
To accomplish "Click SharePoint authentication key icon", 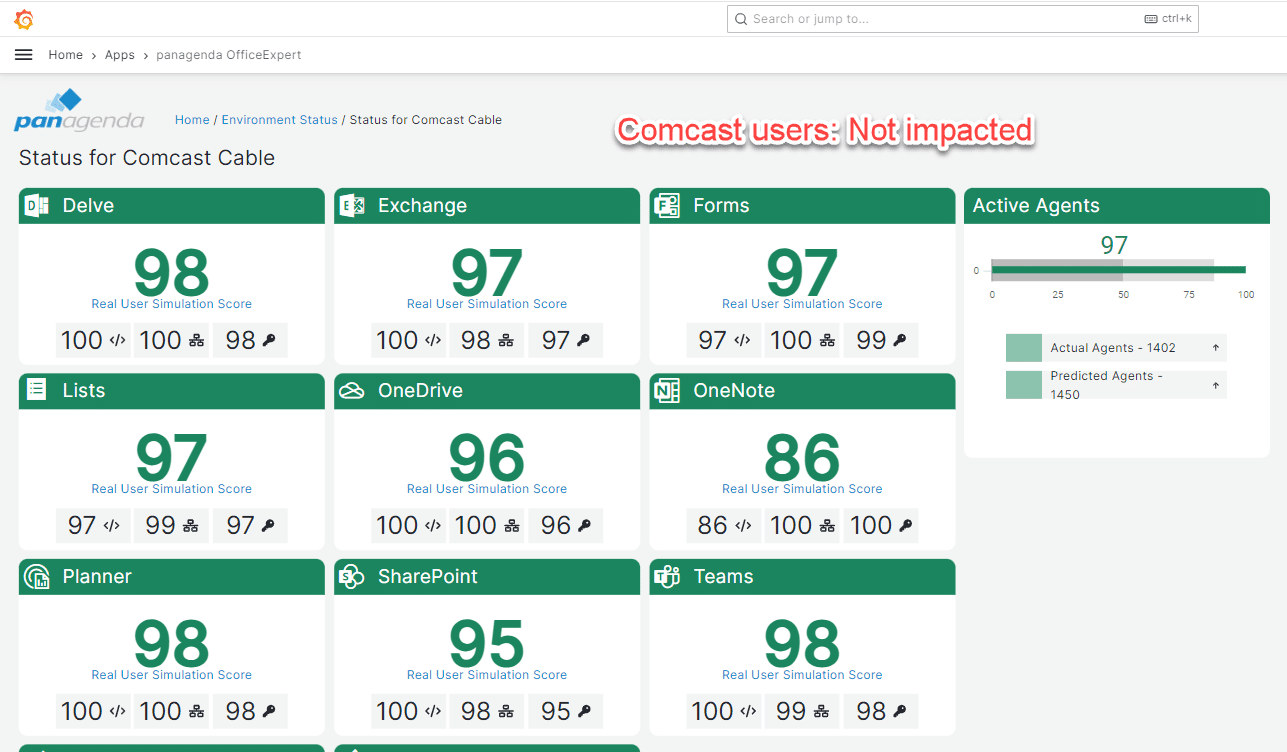I will pyautogui.click(x=584, y=711).
